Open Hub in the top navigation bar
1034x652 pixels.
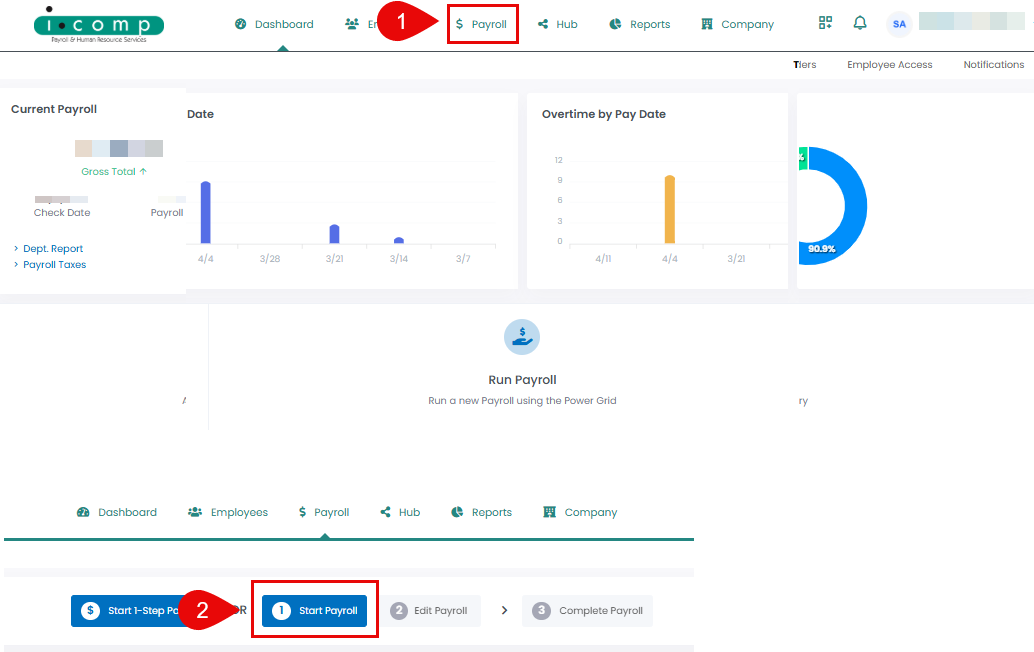point(558,24)
